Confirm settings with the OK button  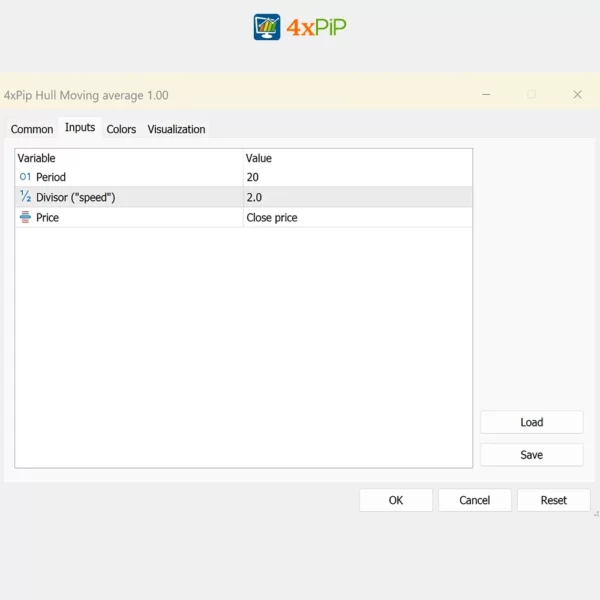click(x=396, y=500)
